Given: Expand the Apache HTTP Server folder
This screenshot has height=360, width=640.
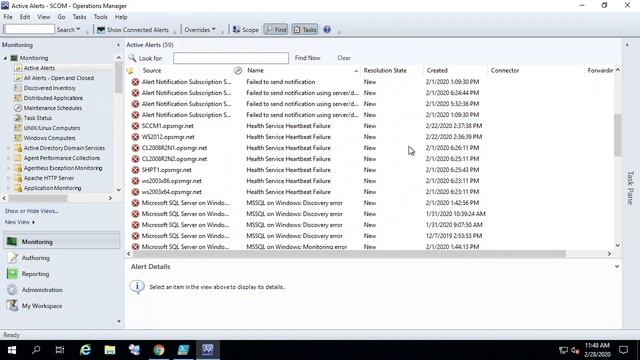Looking at the screenshot, I should pos(9,178).
